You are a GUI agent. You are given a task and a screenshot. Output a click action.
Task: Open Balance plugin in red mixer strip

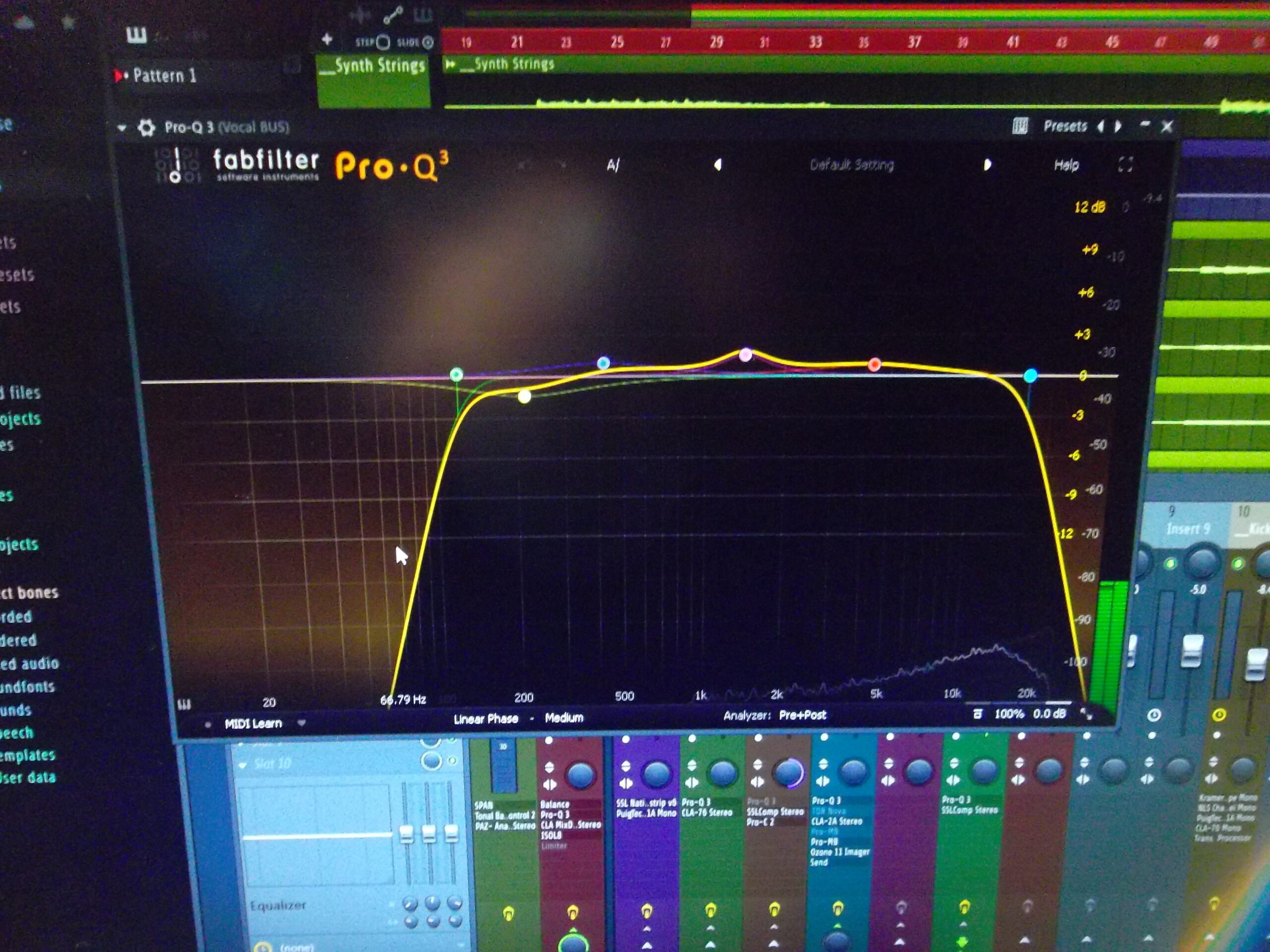[x=555, y=805]
